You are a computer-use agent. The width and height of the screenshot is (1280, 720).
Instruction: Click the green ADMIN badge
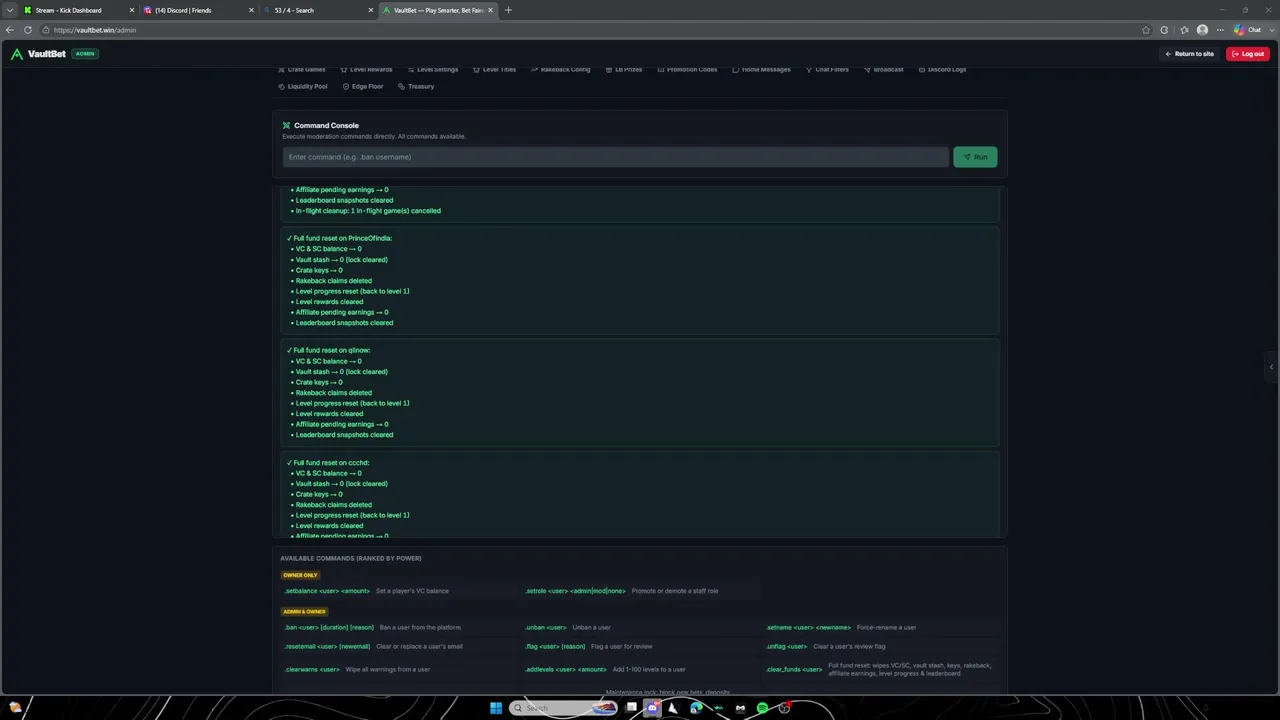tap(85, 54)
